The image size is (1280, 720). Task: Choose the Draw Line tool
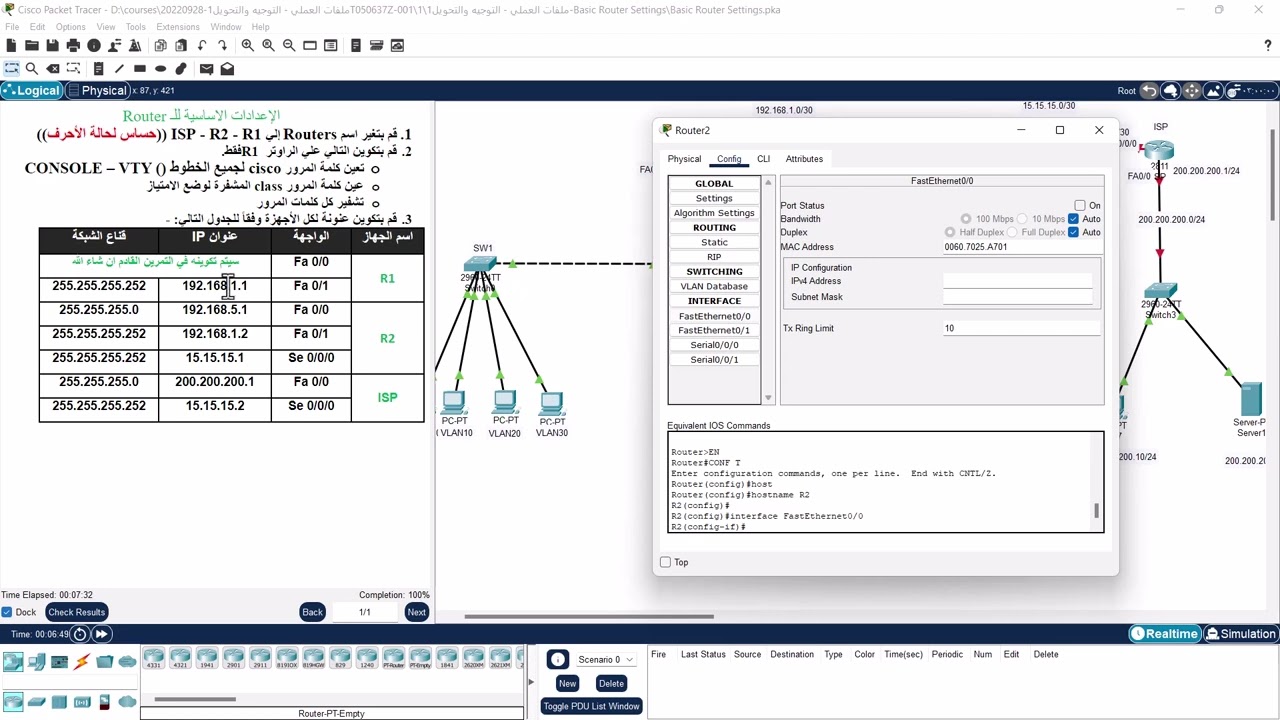coord(119,68)
